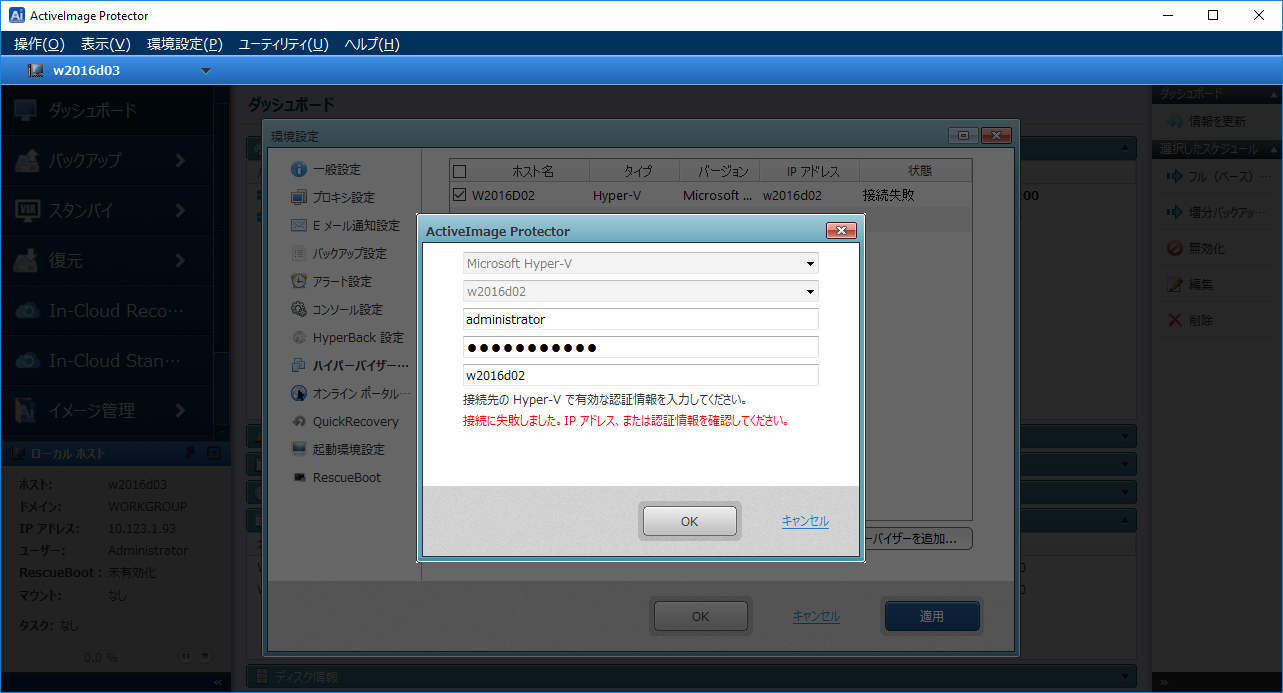Click the 0.0 % task progress bar

point(97,657)
